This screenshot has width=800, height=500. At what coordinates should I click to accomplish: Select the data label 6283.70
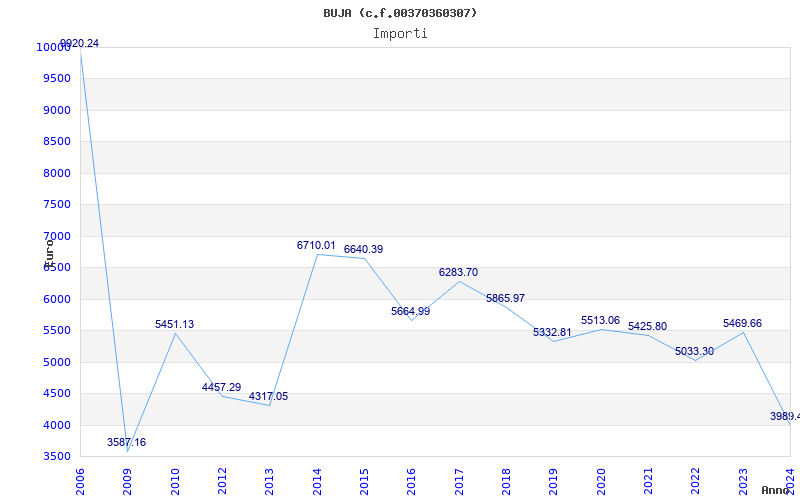[x=459, y=272]
